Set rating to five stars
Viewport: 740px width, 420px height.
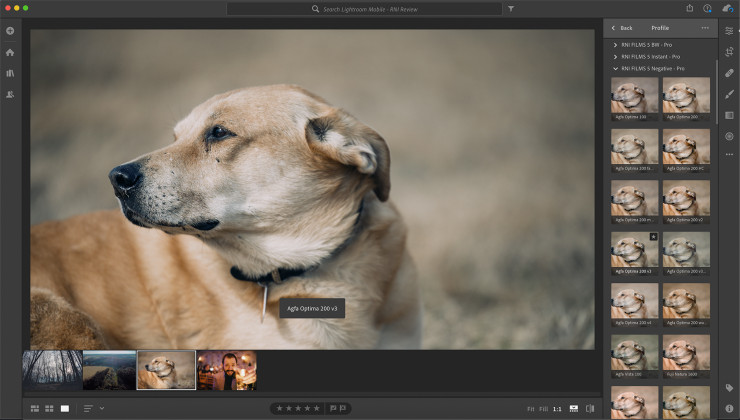tap(317, 408)
